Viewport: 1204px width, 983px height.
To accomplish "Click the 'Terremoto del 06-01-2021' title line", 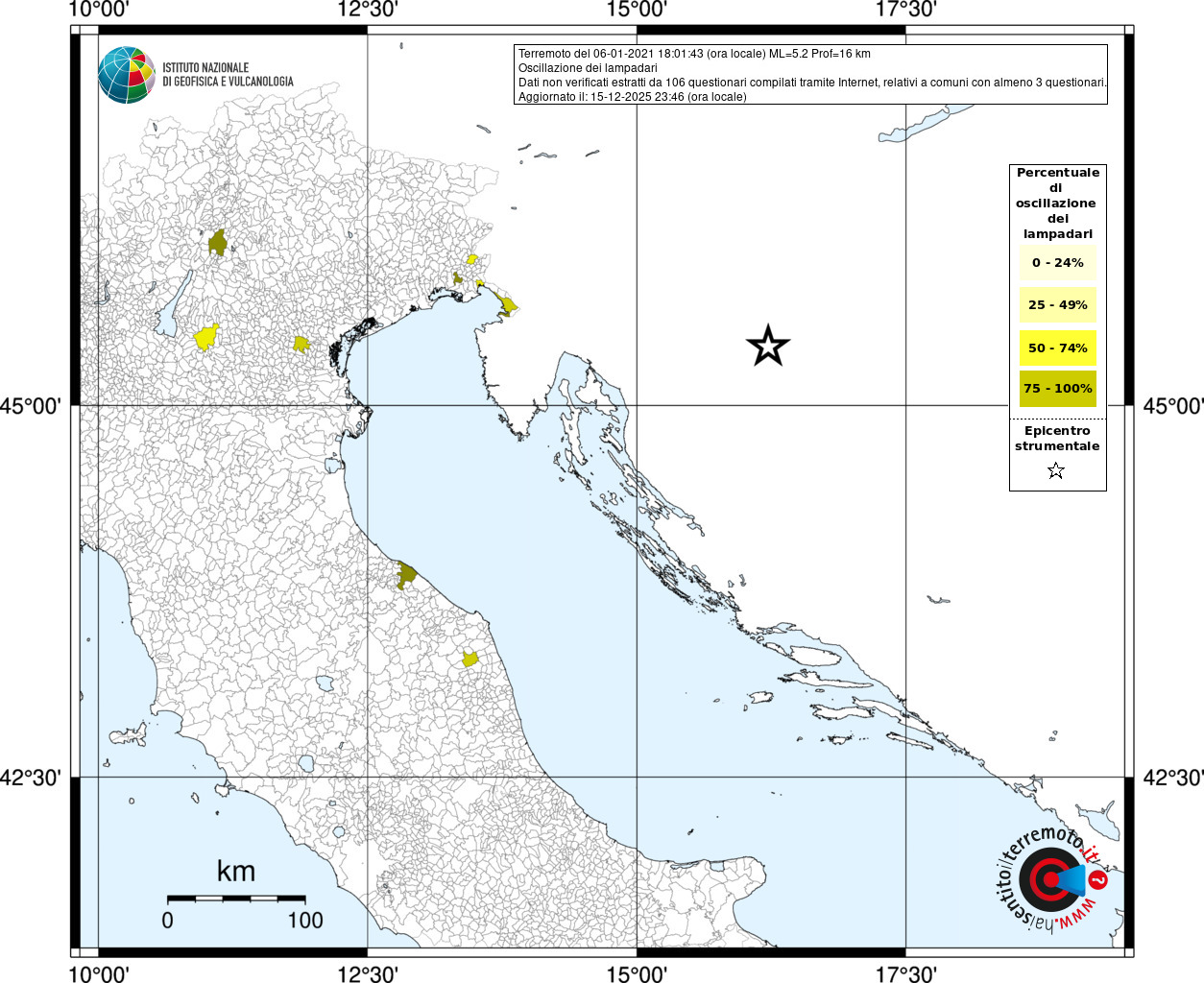I will pos(694,54).
